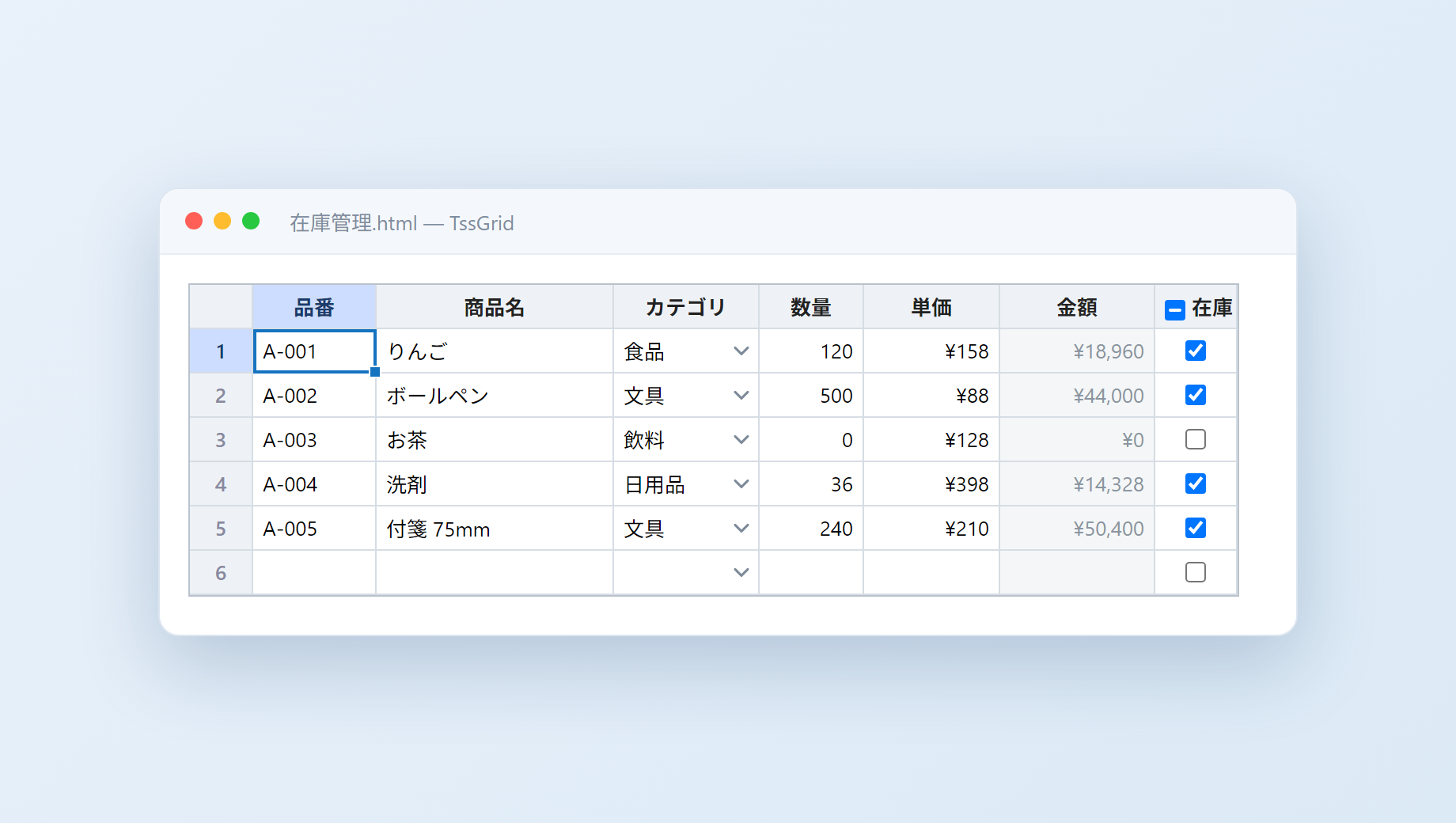Image resolution: width=1456 pixels, height=823 pixels.
Task: Click the ボールペン product name cell
Action: pyautogui.click(x=495, y=396)
